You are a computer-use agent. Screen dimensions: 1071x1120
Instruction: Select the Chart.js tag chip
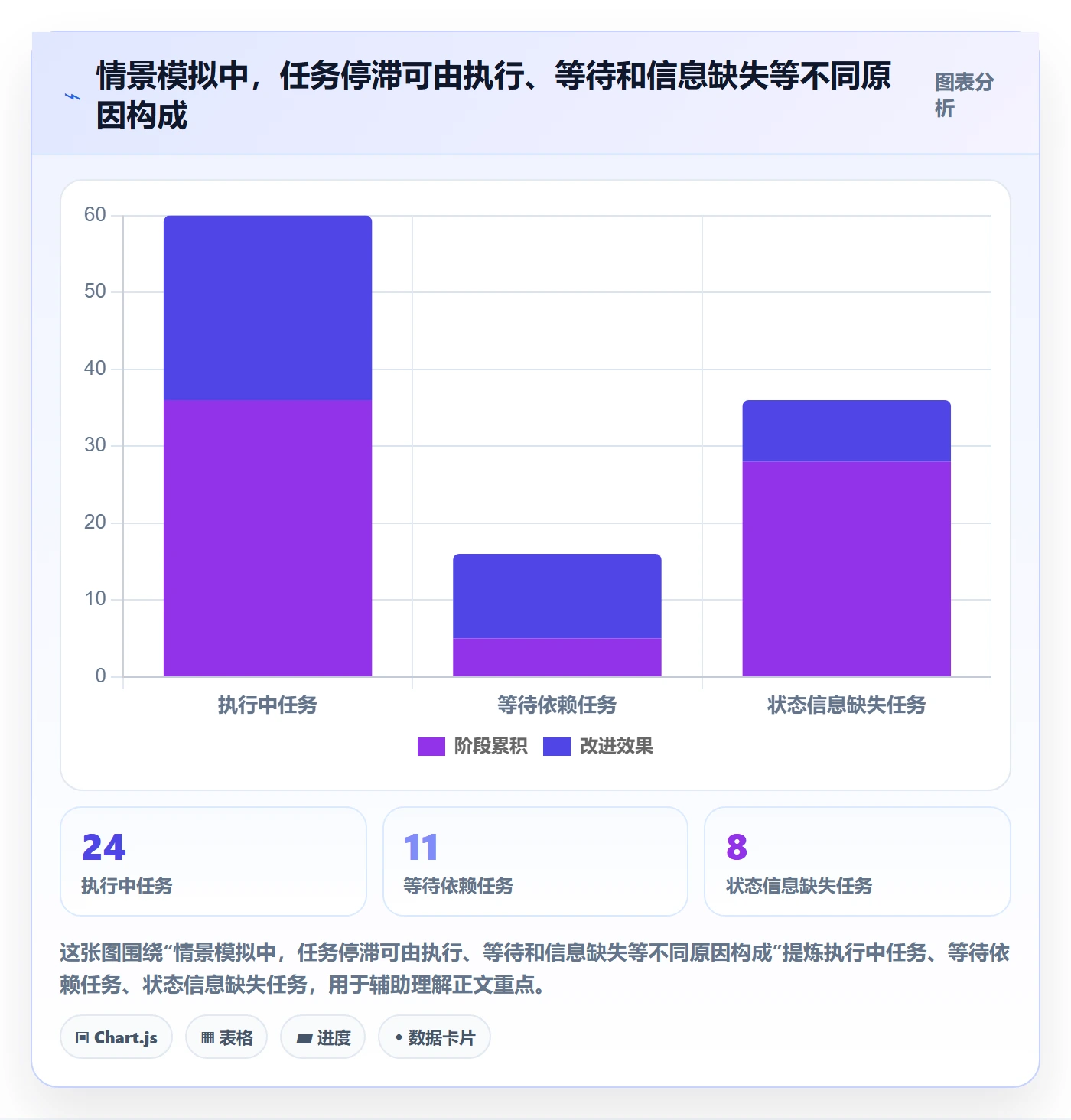pos(116,1037)
